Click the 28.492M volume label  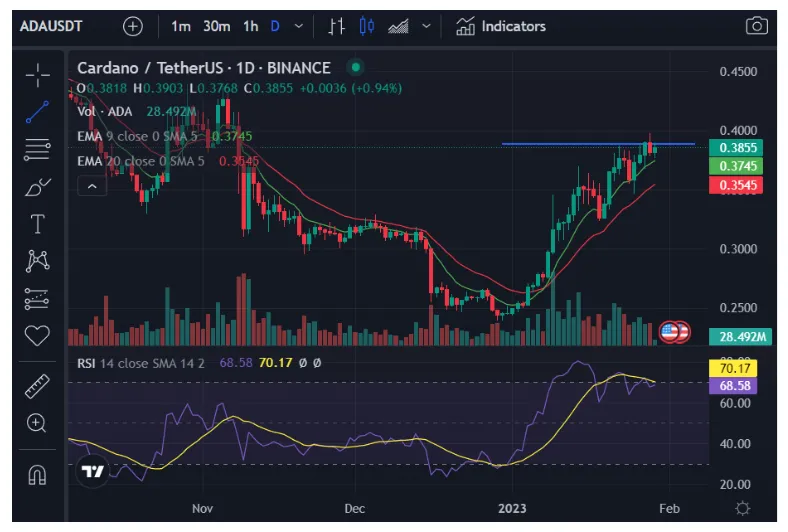pos(740,337)
